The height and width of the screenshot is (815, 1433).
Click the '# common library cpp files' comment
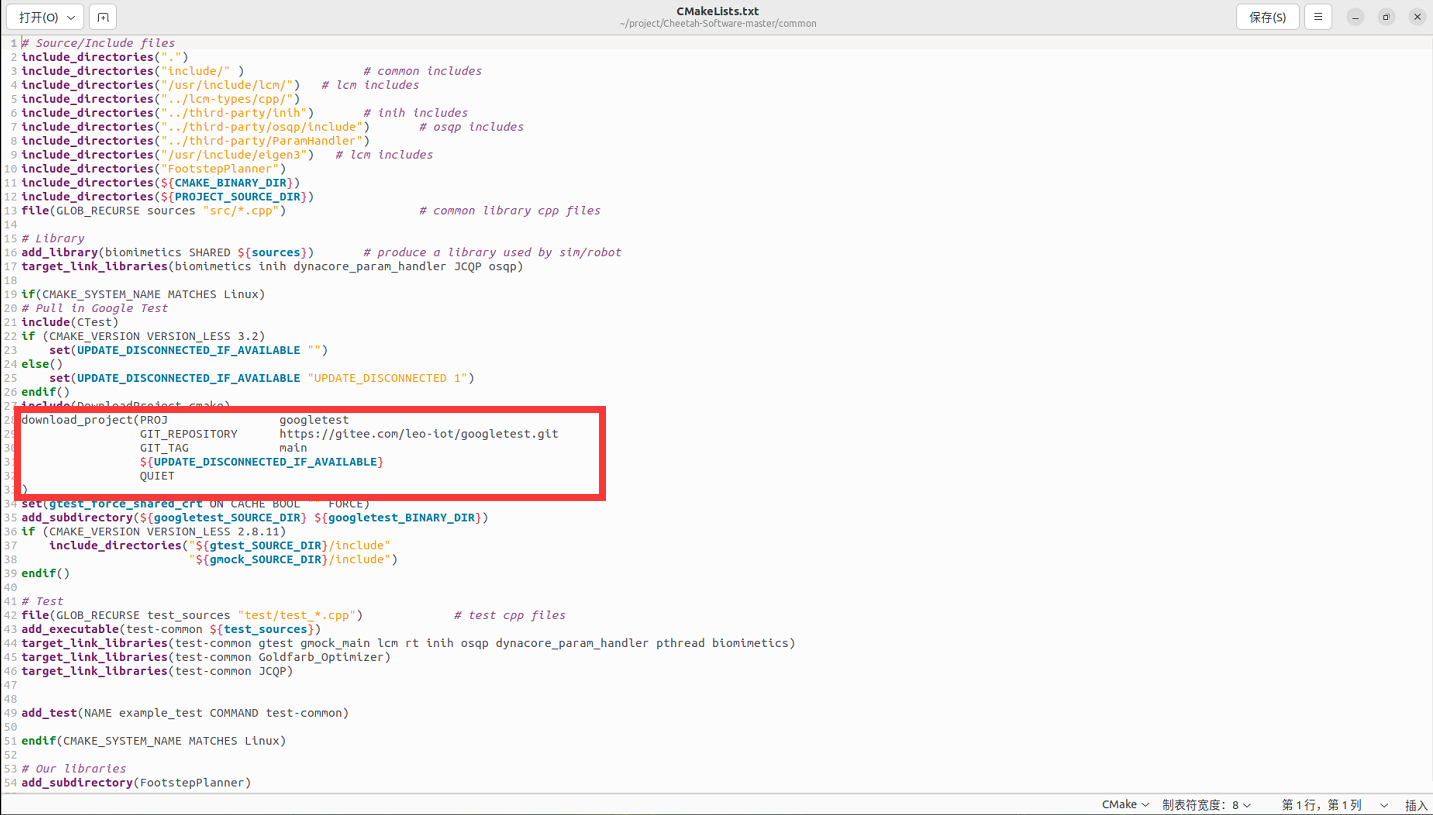click(x=510, y=211)
